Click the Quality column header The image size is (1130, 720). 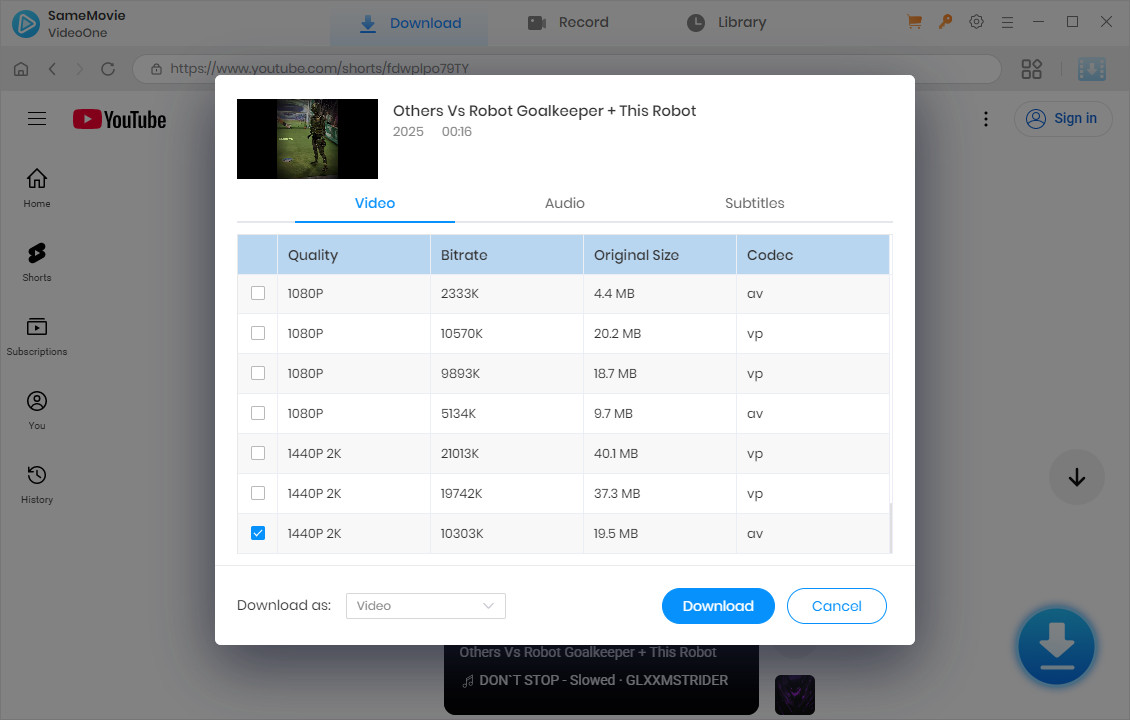[353, 254]
